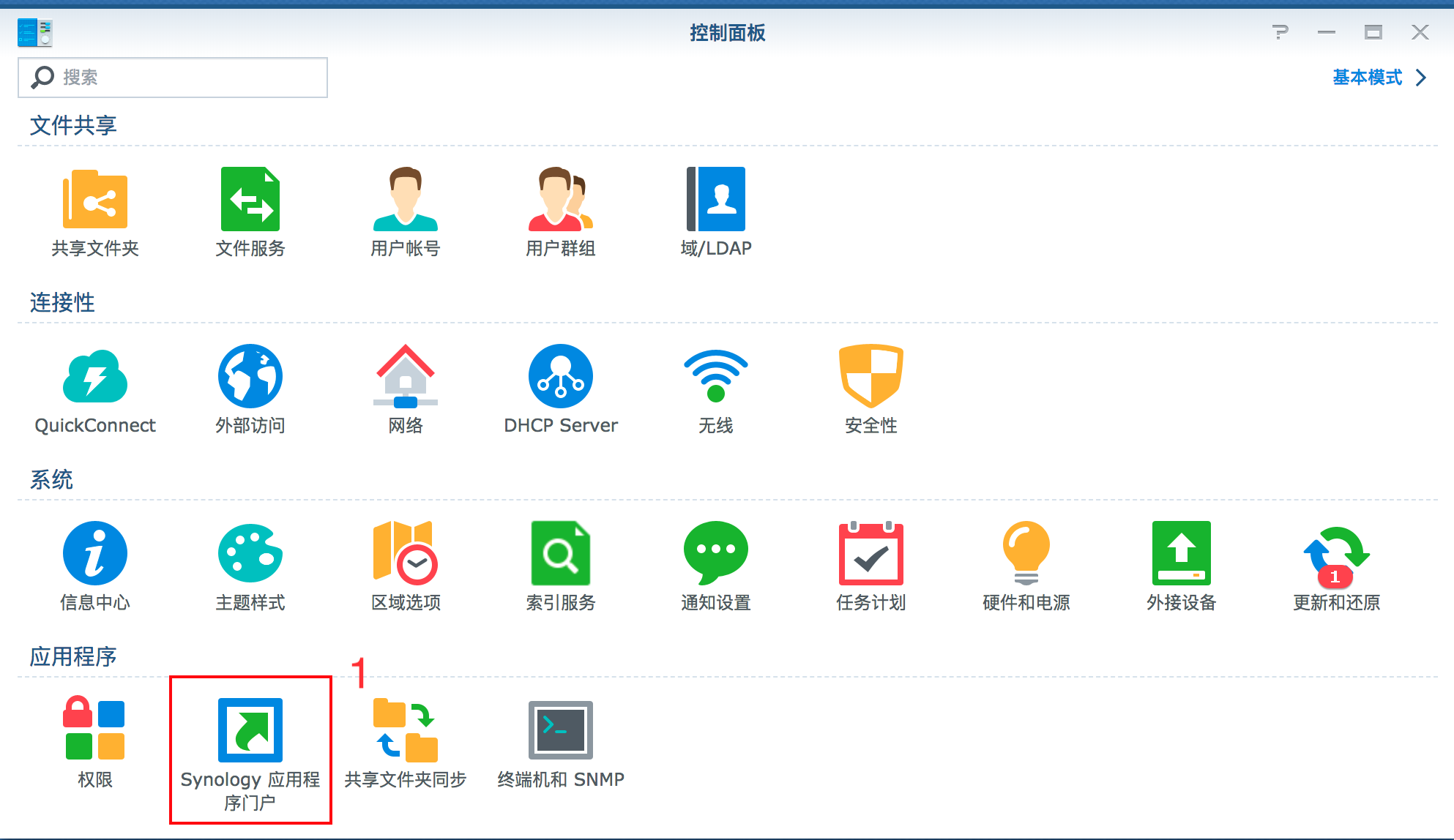Open 无线 wireless settings
The width and height of the screenshot is (1454, 840).
(x=716, y=376)
